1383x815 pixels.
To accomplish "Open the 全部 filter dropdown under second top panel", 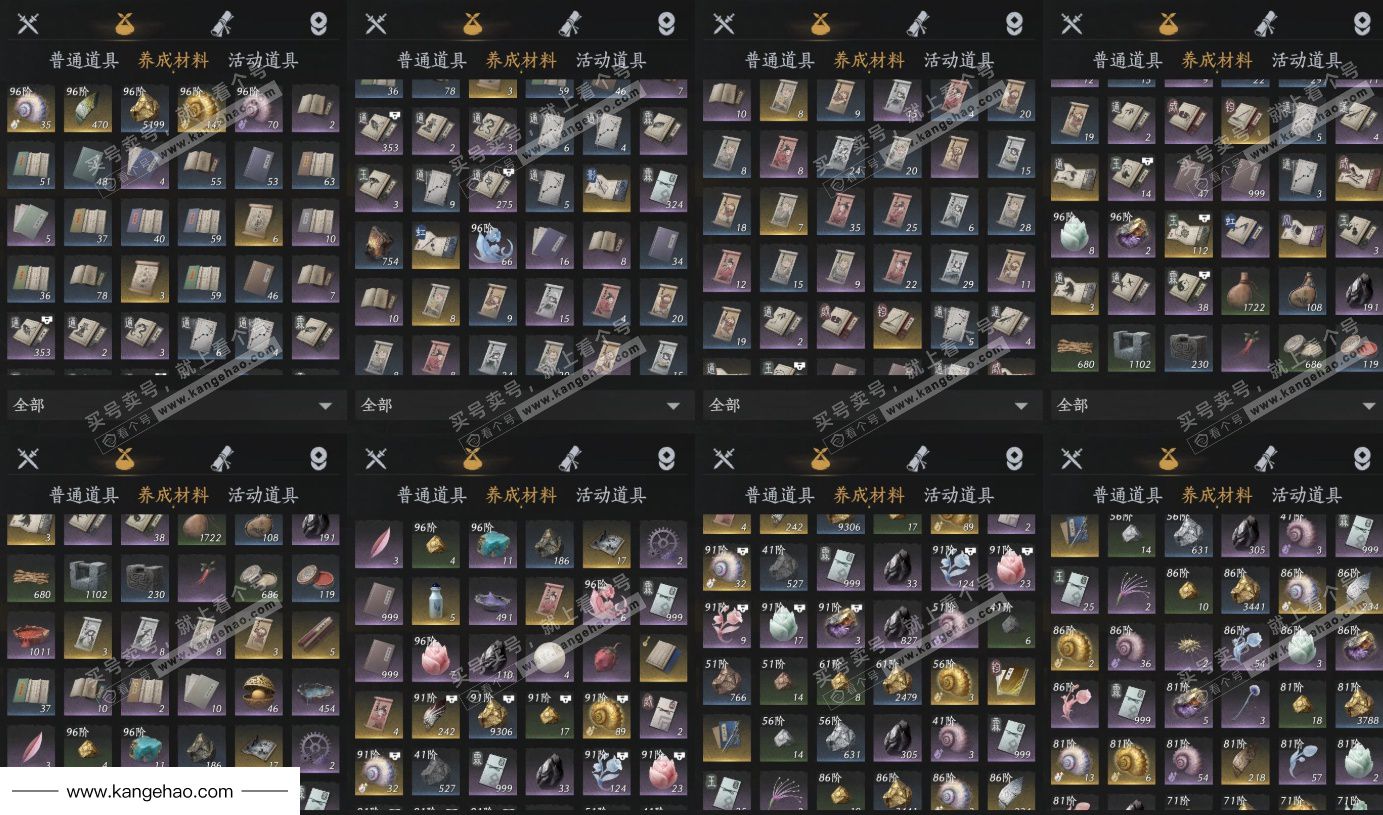I will click(521, 405).
